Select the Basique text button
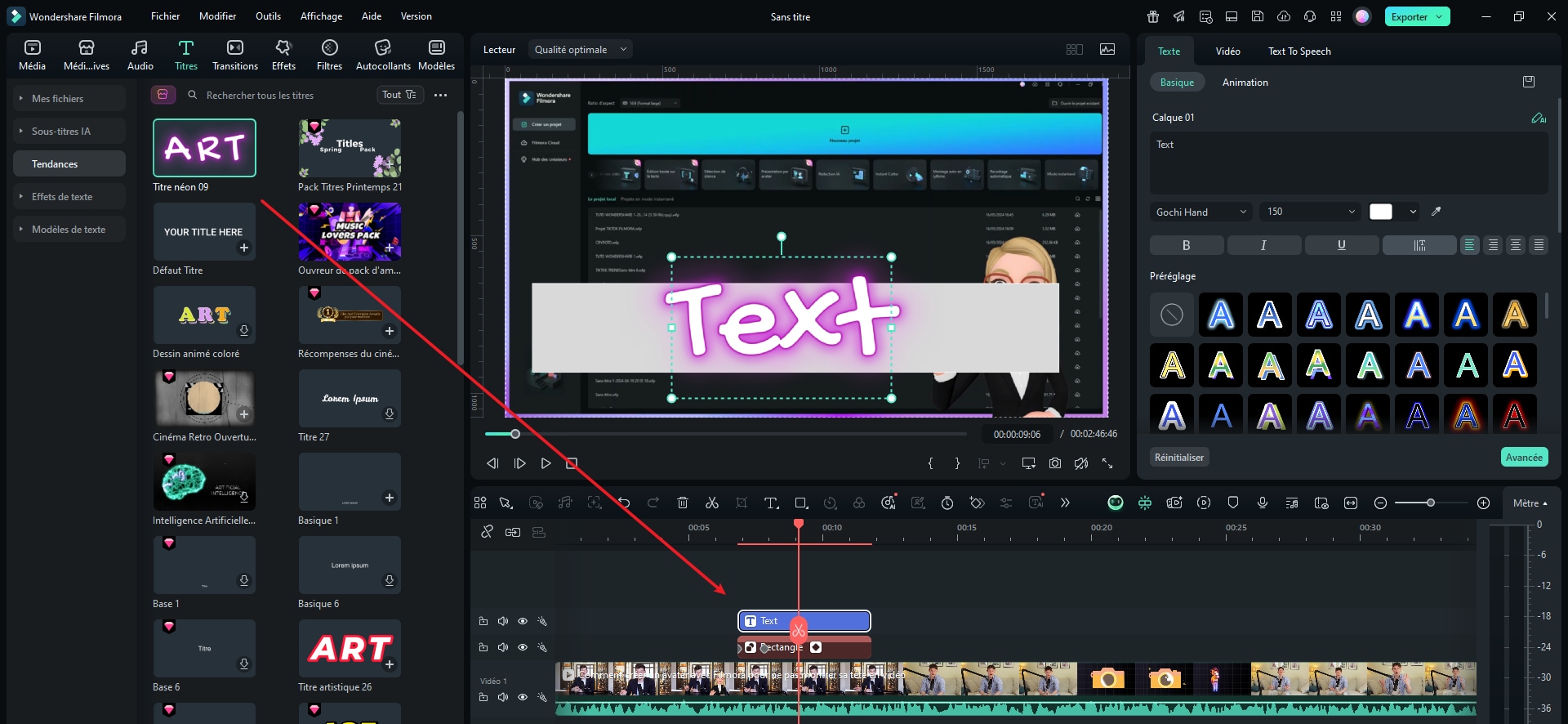The width and height of the screenshot is (1568, 724). coord(1177,83)
